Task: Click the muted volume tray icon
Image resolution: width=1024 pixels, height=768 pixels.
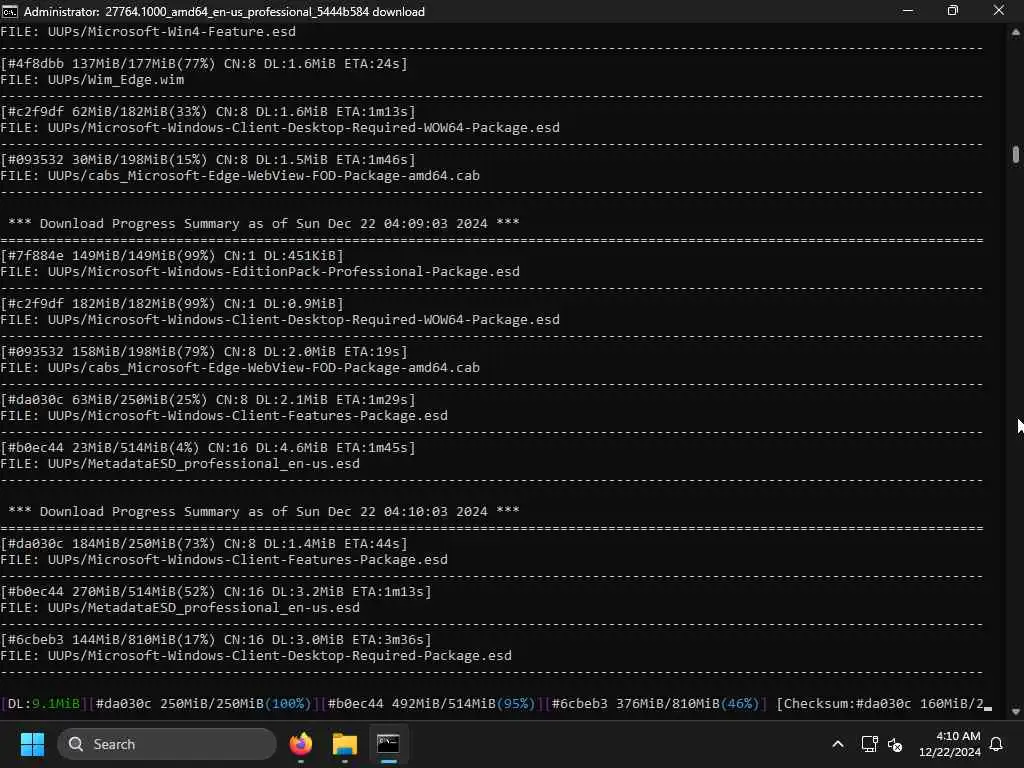Action: click(895, 744)
